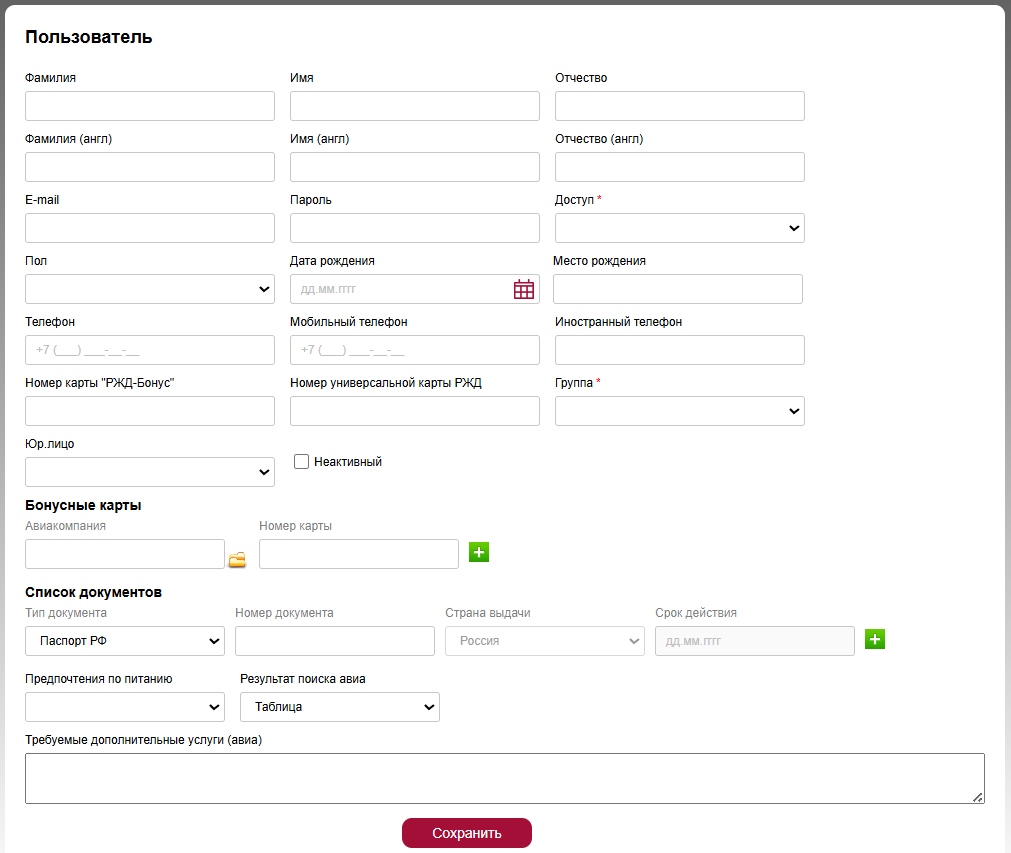Click the Неактивный label text

coord(348,462)
